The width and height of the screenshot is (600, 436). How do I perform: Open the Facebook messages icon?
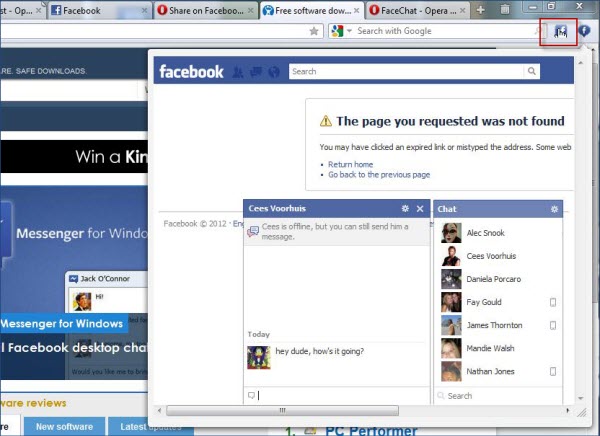(255, 72)
